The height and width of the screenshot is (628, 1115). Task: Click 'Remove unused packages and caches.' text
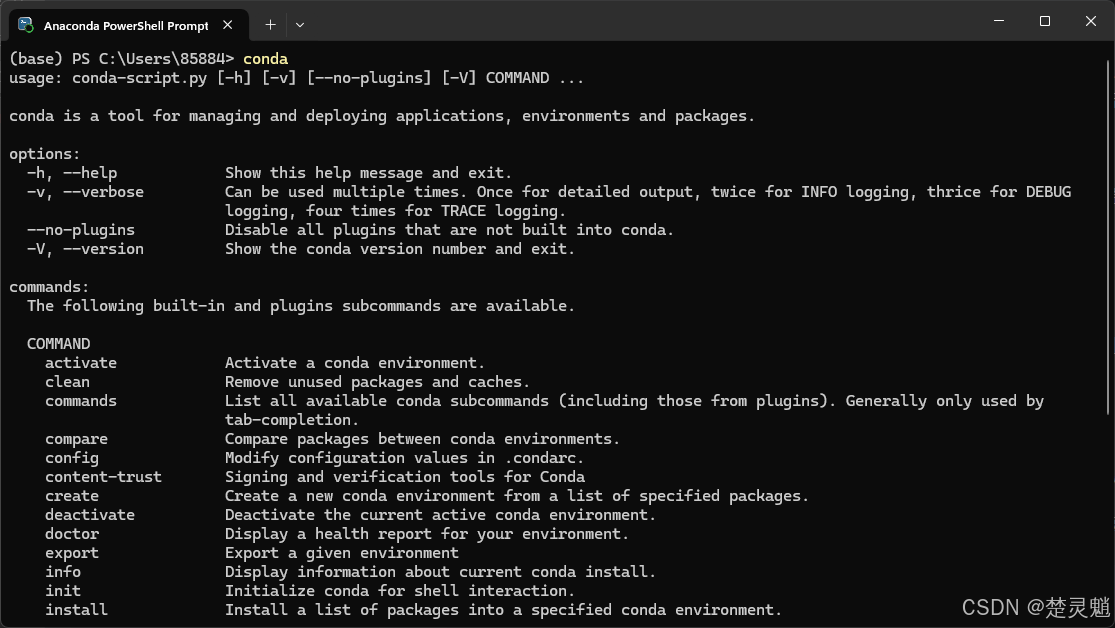pyautogui.click(x=378, y=382)
